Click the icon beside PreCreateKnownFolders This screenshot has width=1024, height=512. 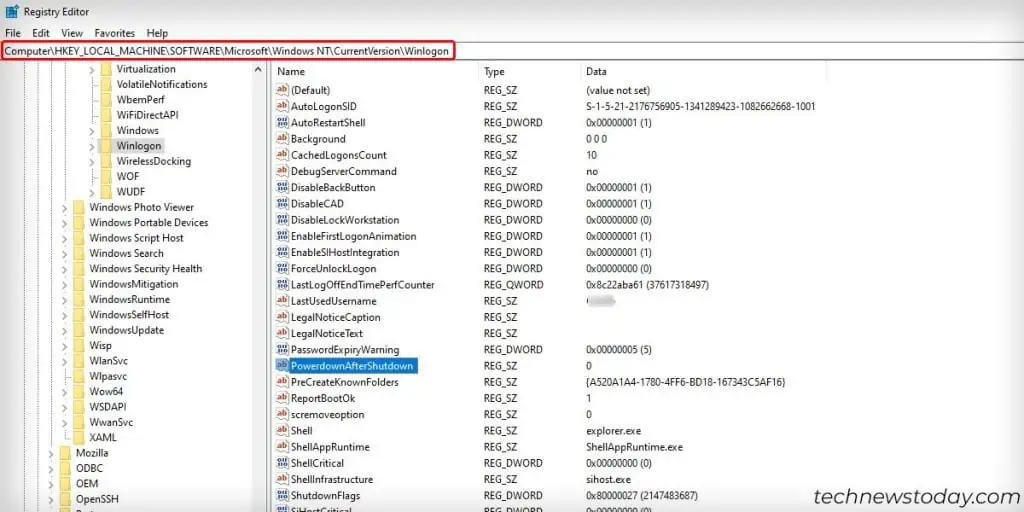click(x=282, y=382)
